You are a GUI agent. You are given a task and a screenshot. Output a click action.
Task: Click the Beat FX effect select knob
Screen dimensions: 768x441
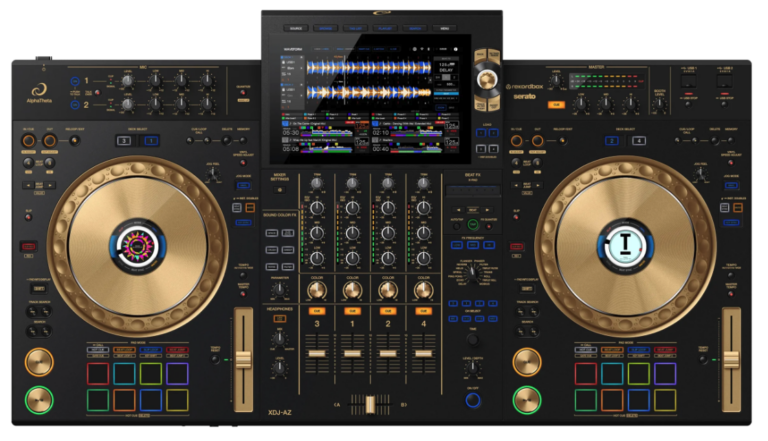click(473, 273)
